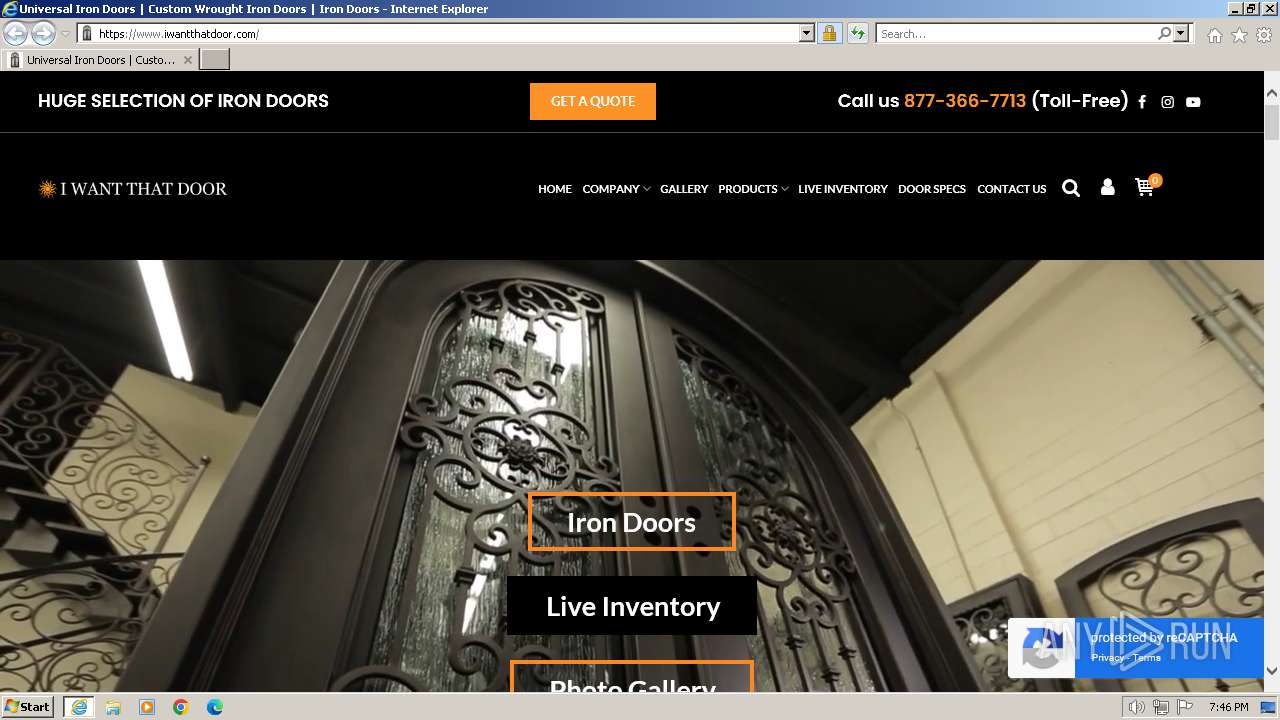The image size is (1280, 720).
Task: Refresh the page using address bar refresh icon
Action: click(x=857, y=33)
